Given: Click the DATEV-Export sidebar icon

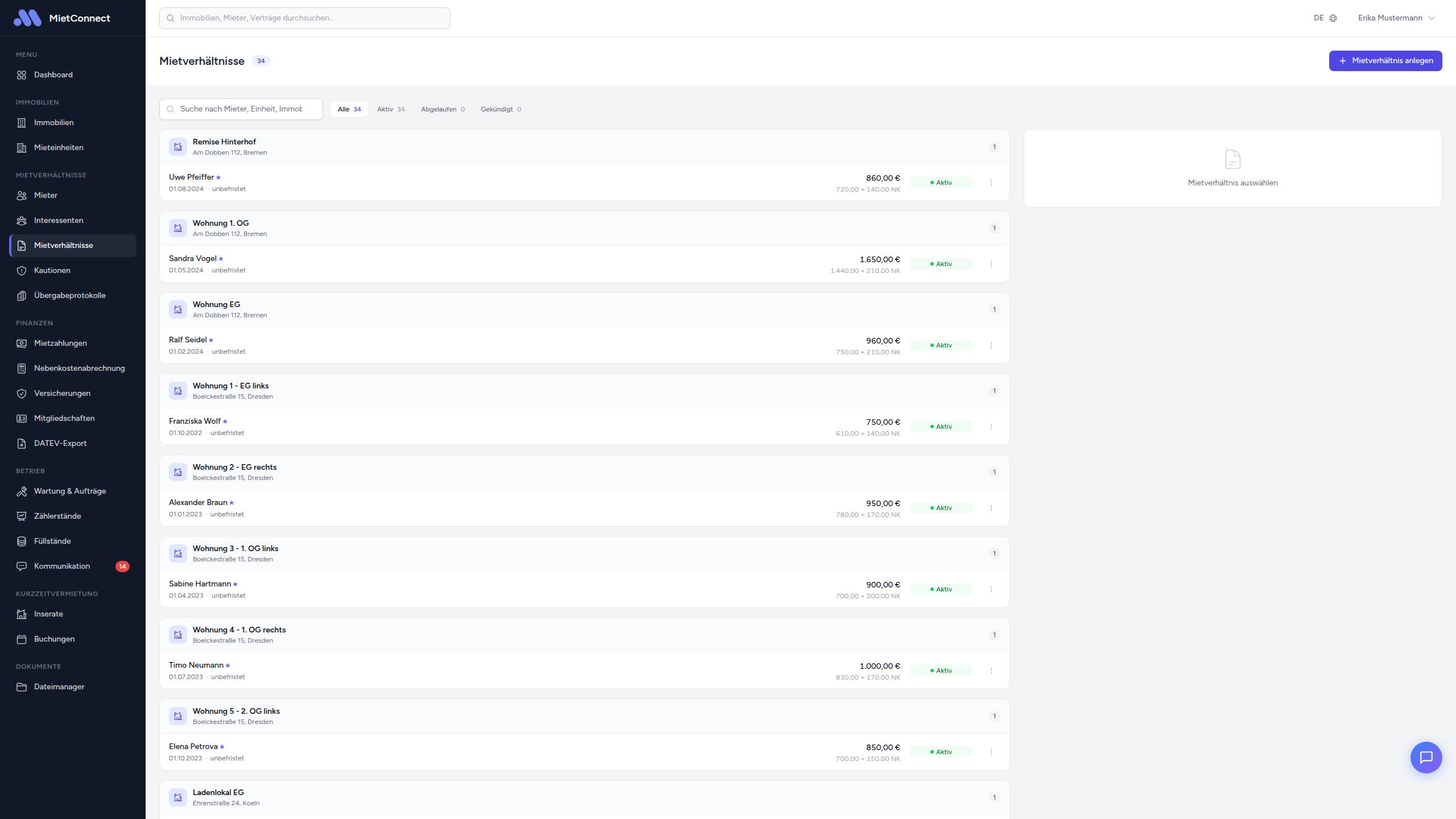Looking at the screenshot, I should coord(22,443).
